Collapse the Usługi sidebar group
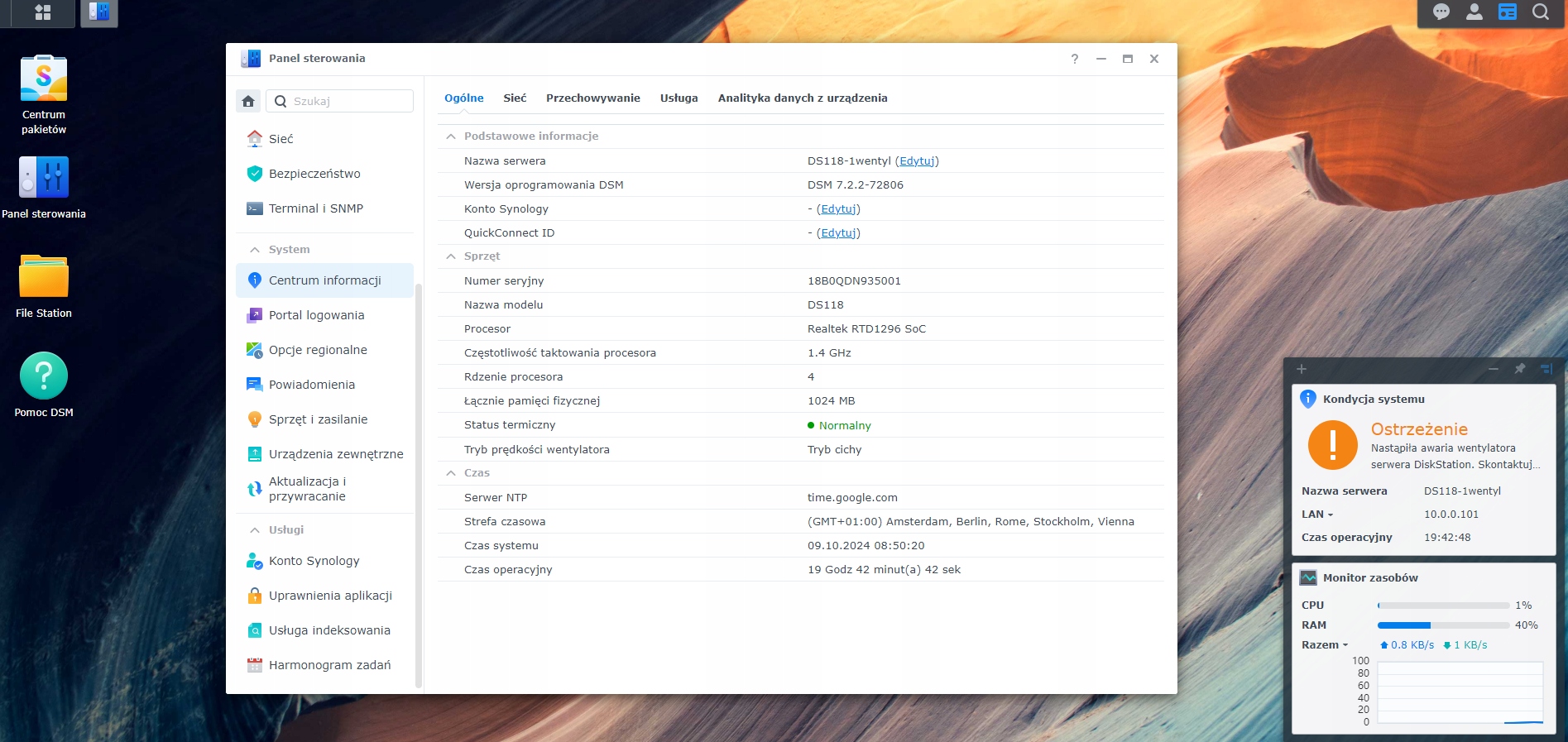 [255, 530]
